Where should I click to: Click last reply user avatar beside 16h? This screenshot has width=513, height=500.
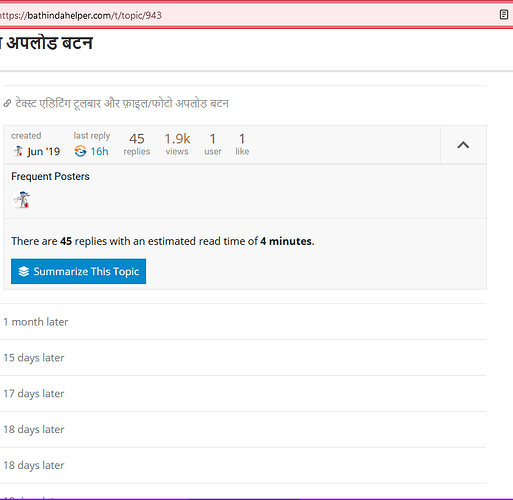[80, 151]
